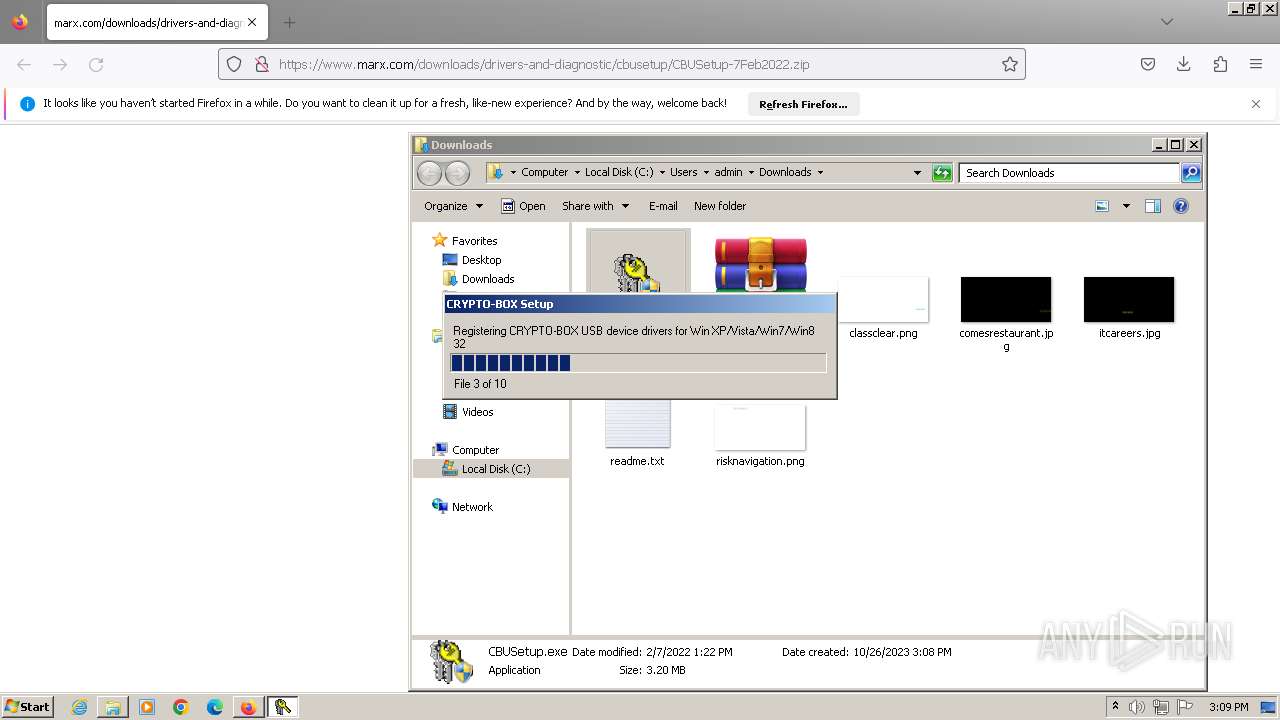Toggle the preview pane icon
Viewport: 1280px width, 720px height.
1153,206
